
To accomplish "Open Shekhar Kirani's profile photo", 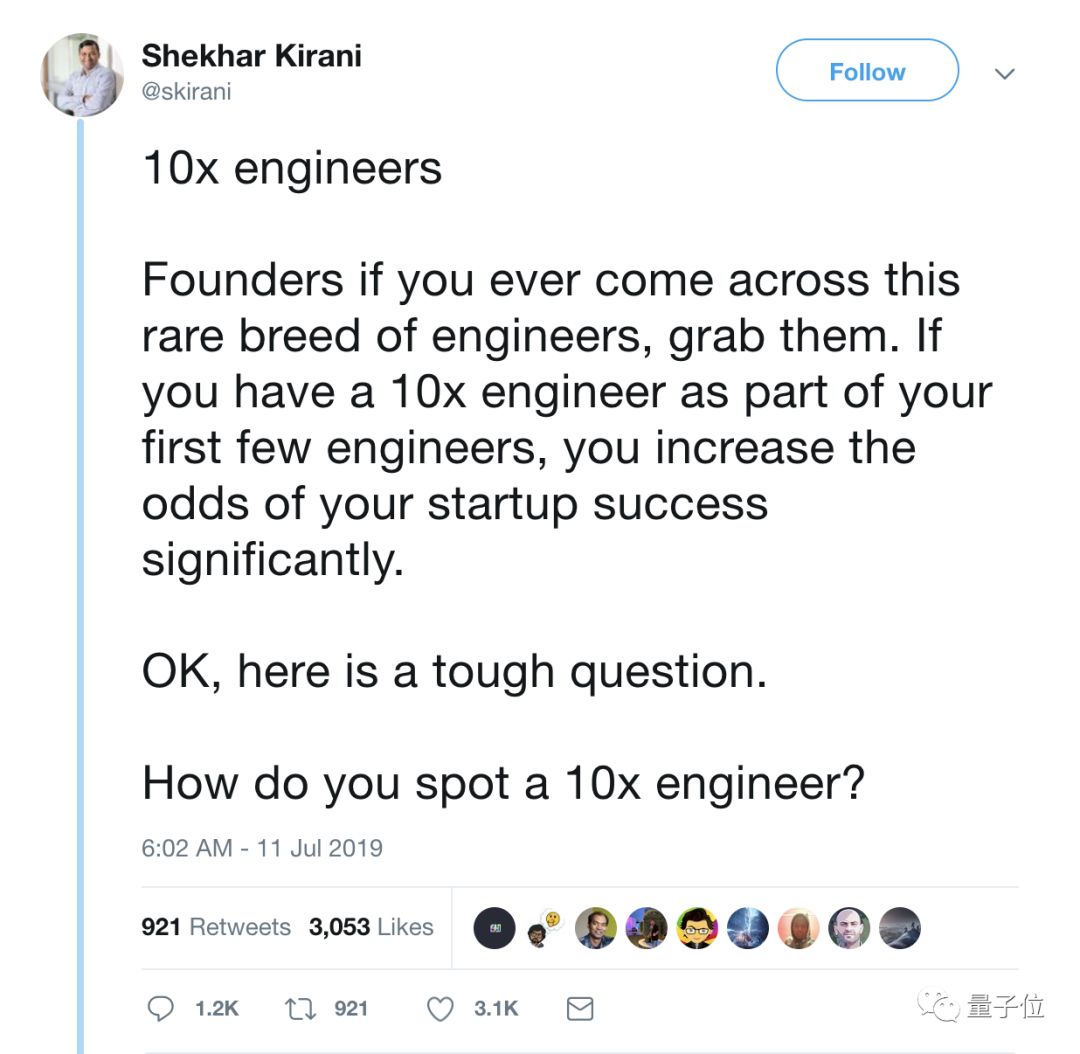I will tap(82, 74).
